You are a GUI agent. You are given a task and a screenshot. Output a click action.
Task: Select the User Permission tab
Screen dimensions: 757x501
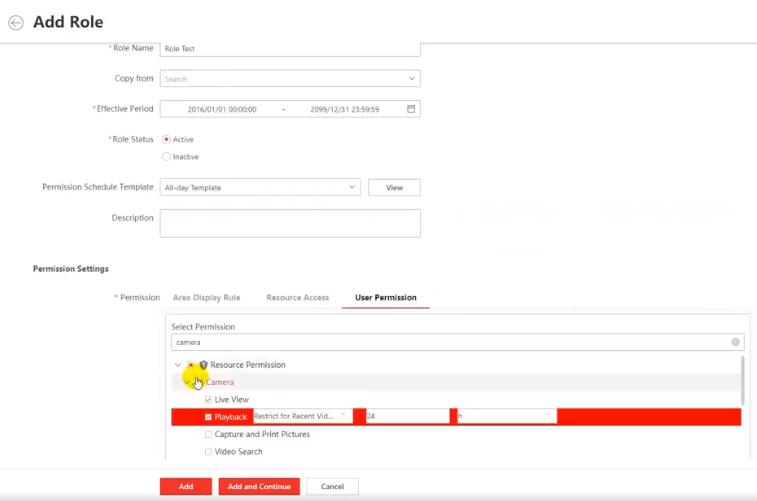[x=386, y=297]
